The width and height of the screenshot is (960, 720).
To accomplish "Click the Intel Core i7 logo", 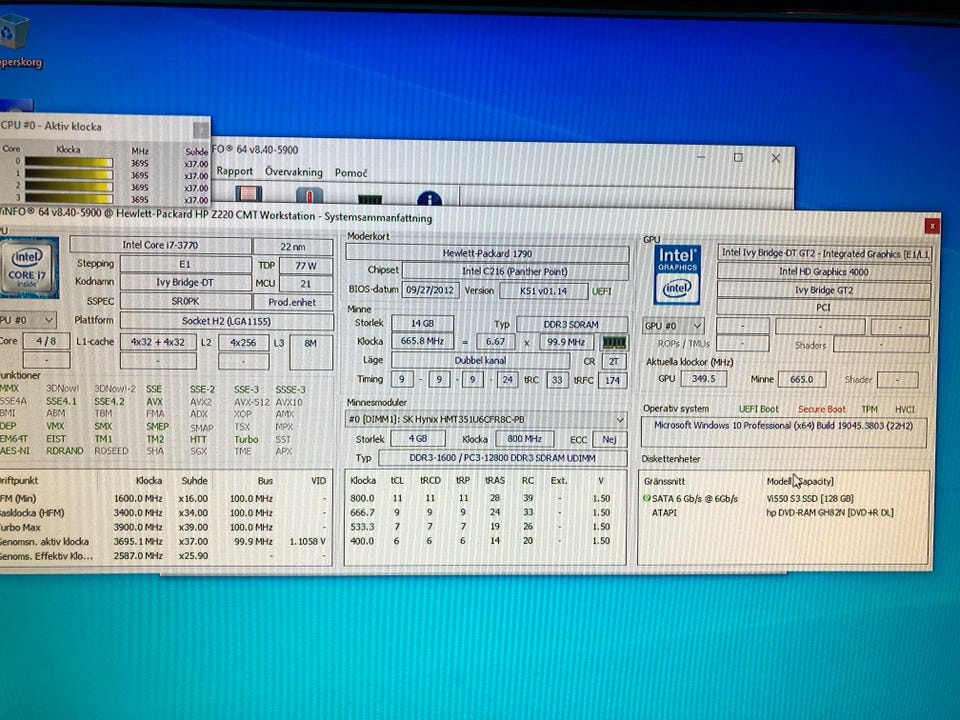I will point(28,268).
